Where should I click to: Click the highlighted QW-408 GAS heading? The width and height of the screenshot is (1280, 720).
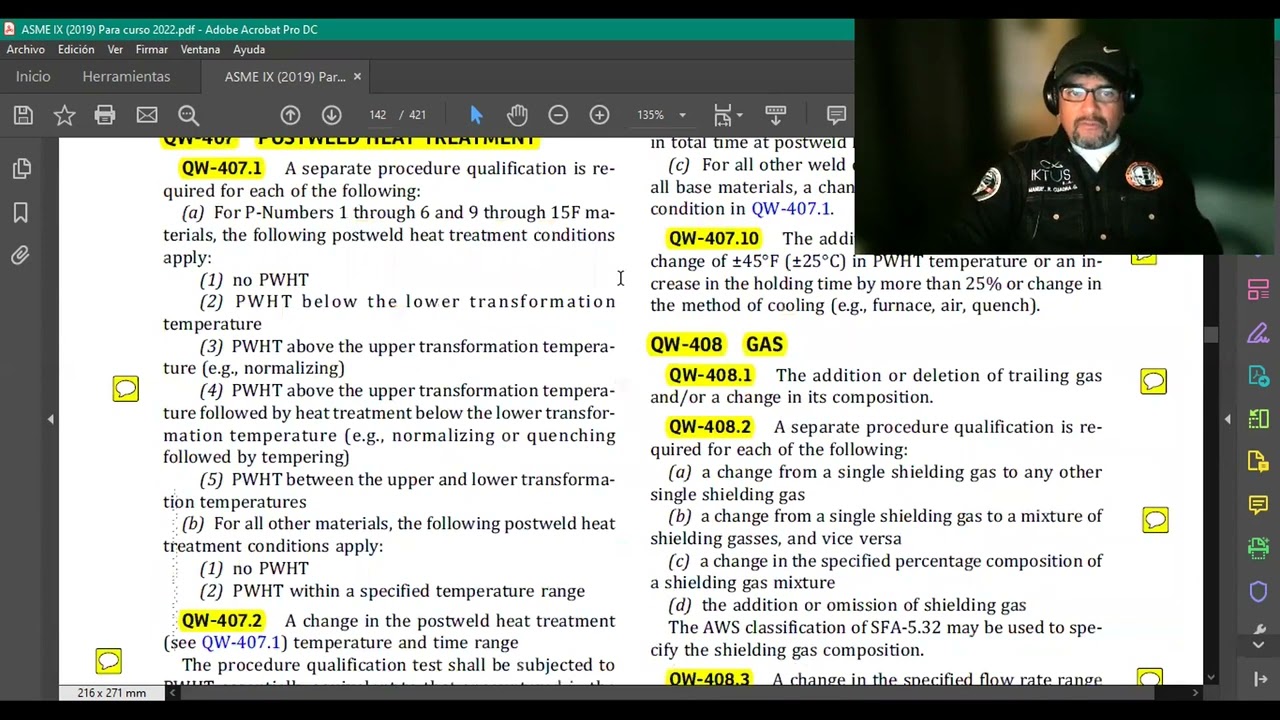pos(716,345)
